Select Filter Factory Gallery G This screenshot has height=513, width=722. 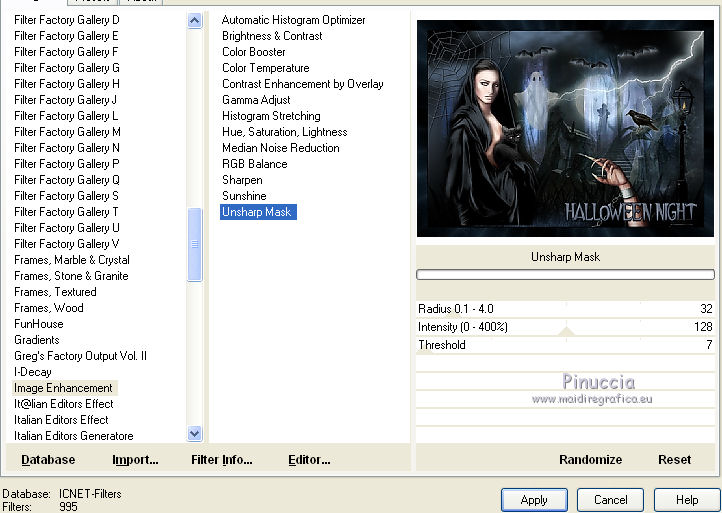tap(67, 68)
